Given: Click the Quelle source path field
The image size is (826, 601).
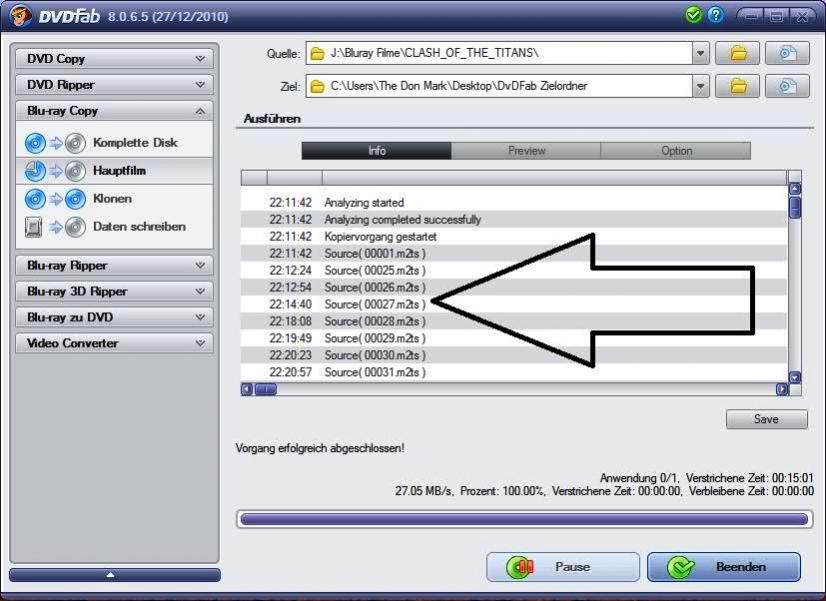Looking at the screenshot, I should point(499,53).
